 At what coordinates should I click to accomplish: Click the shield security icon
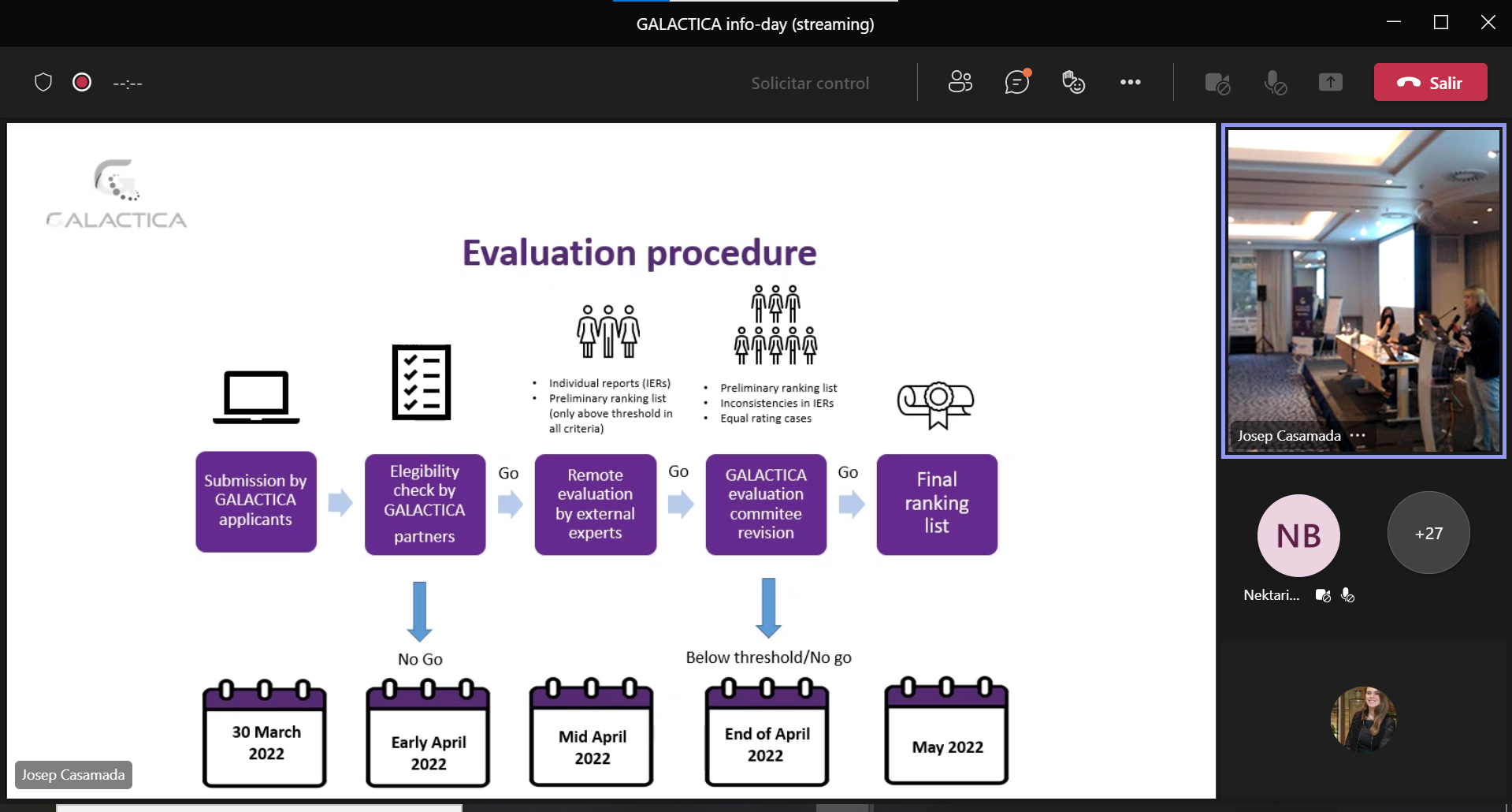point(43,82)
